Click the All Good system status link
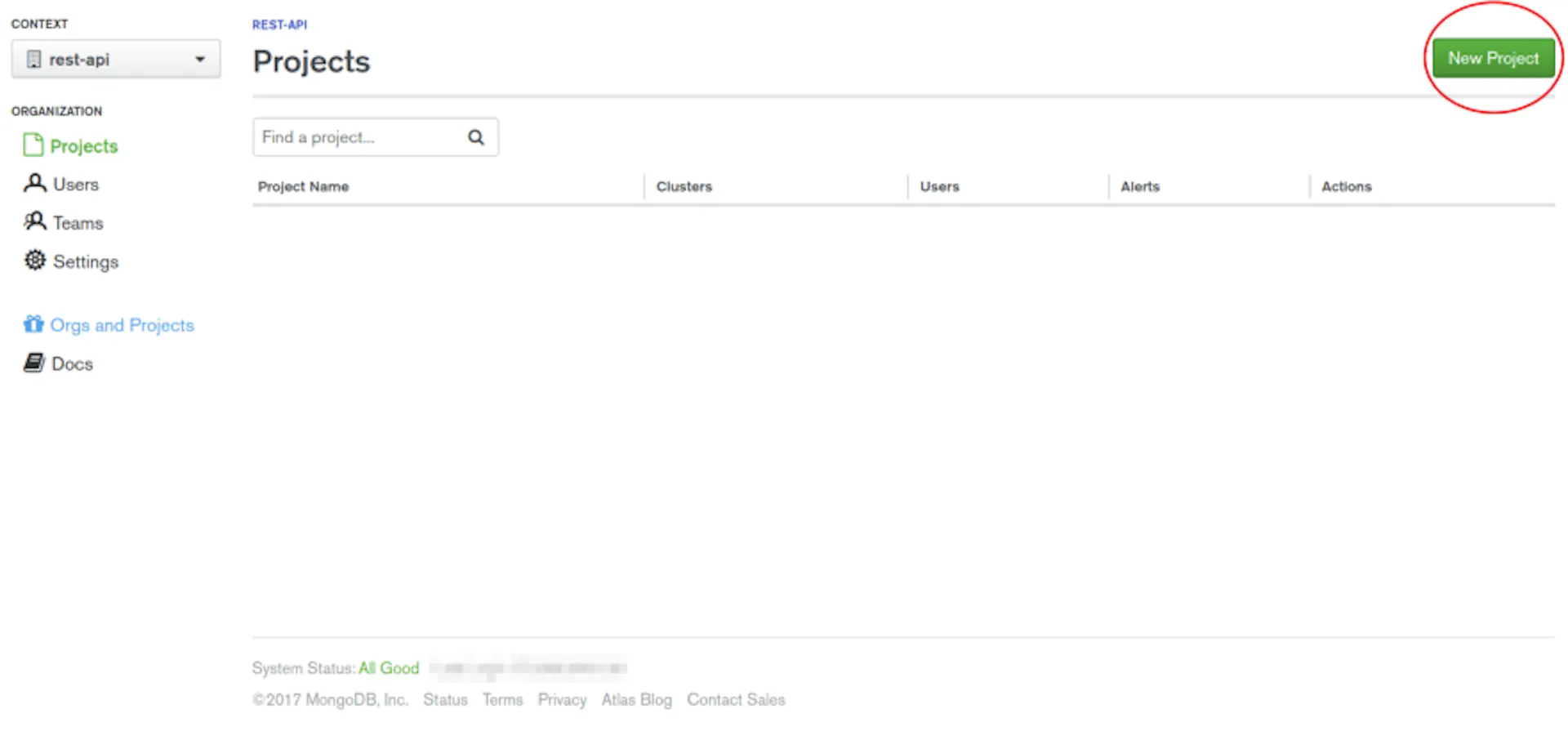The height and width of the screenshot is (736, 1568). pos(389,668)
